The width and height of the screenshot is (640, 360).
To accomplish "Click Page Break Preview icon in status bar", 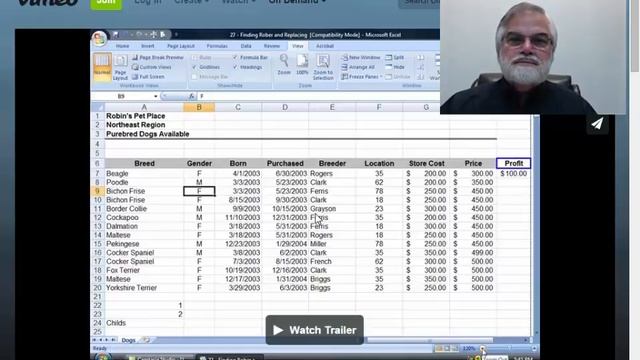I will 455,349.
